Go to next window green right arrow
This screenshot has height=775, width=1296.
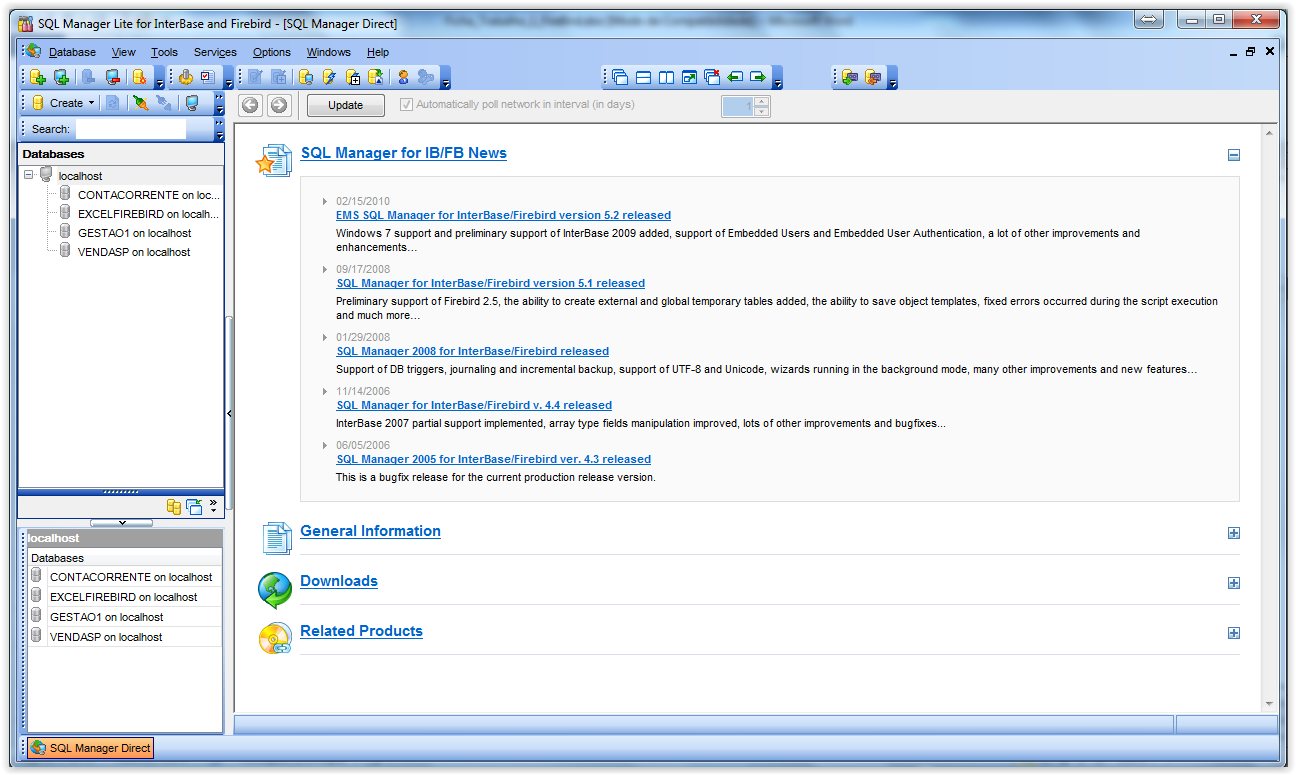[x=758, y=77]
